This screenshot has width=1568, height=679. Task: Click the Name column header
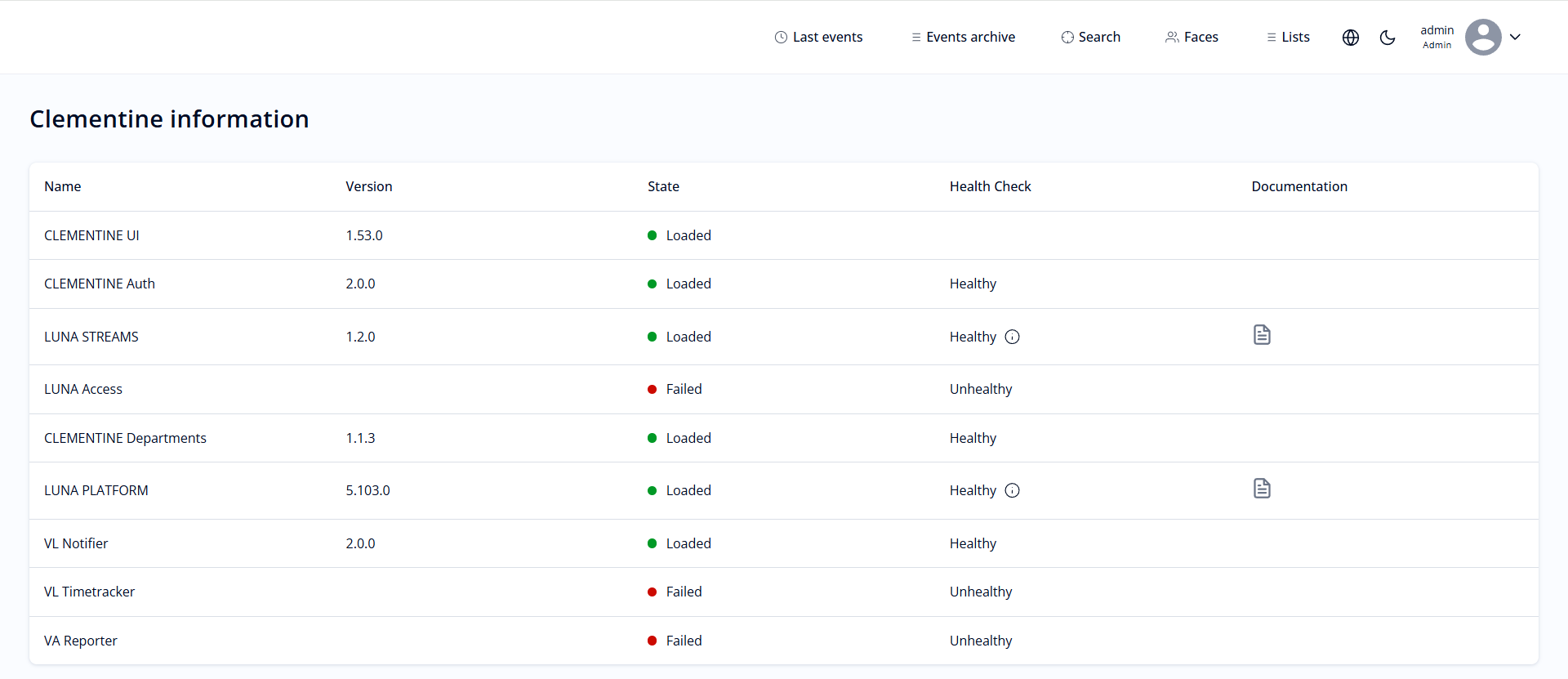pyautogui.click(x=63, y=186)
